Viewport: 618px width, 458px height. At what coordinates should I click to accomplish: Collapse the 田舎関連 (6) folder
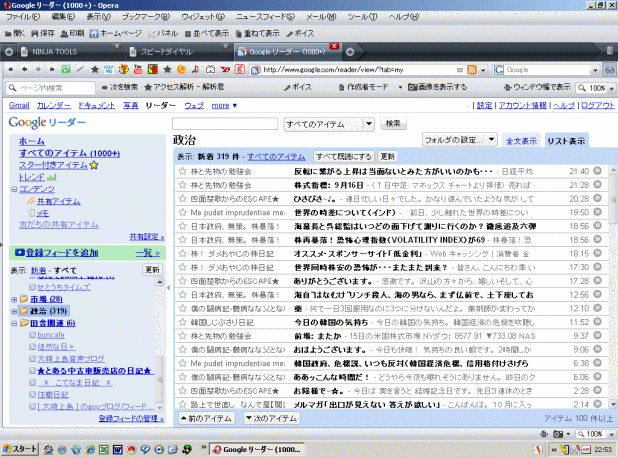coord(14,323)
